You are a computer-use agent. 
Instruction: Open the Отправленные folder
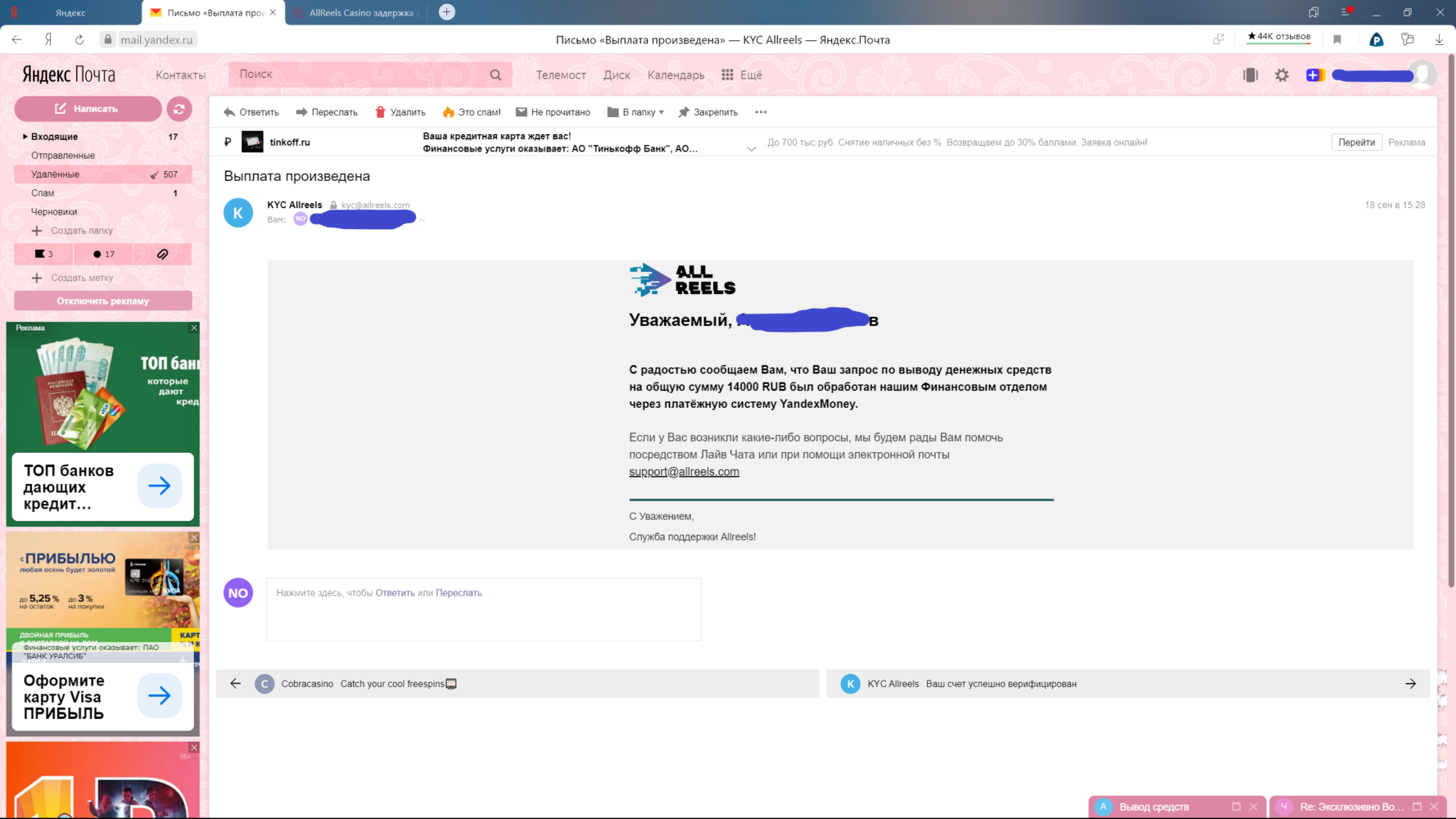pyautogui.click(x=63, y=156)
